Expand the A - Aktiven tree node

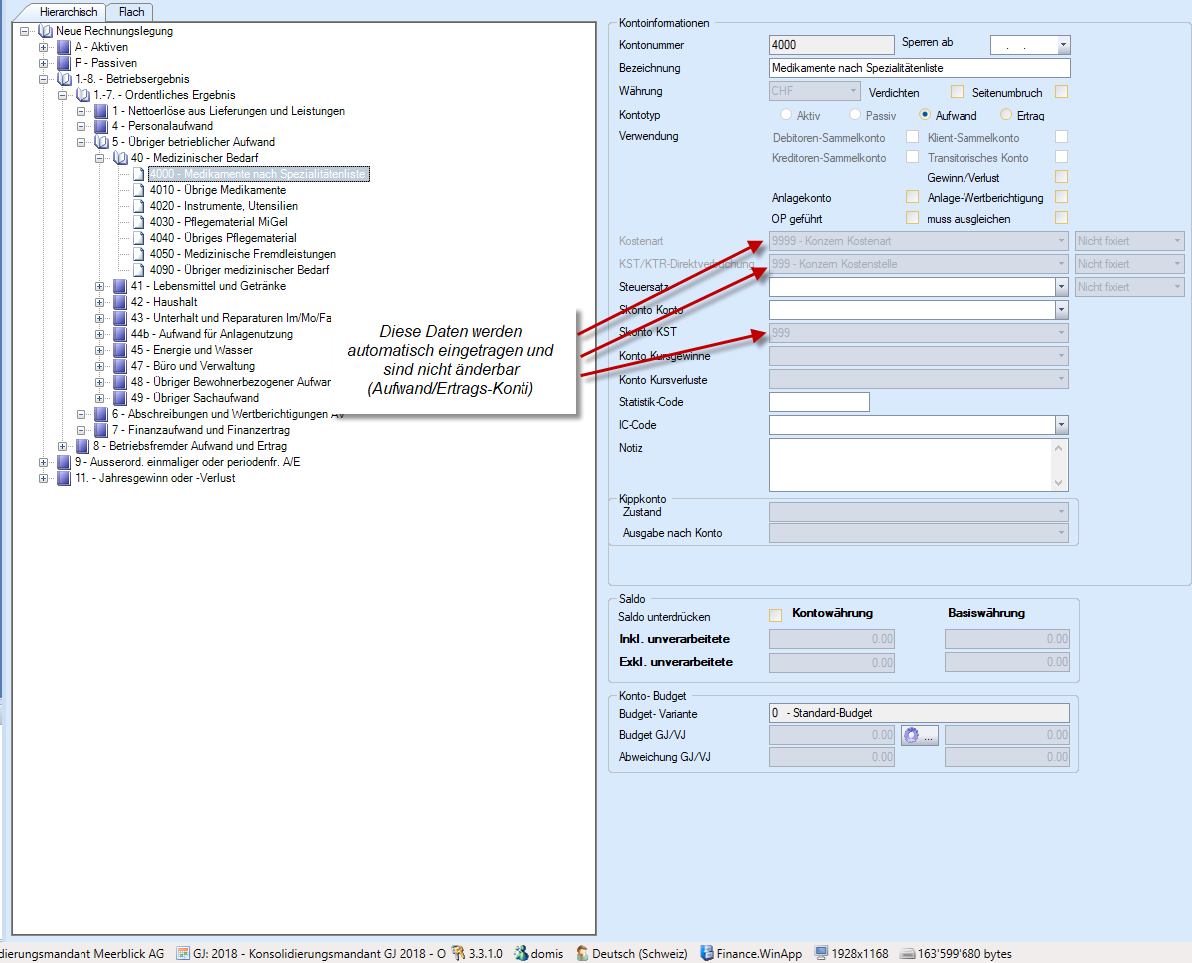coord(43,47)
